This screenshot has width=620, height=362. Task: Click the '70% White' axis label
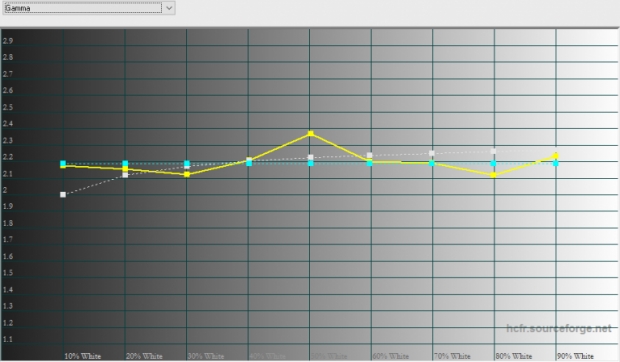coord(452,356)
